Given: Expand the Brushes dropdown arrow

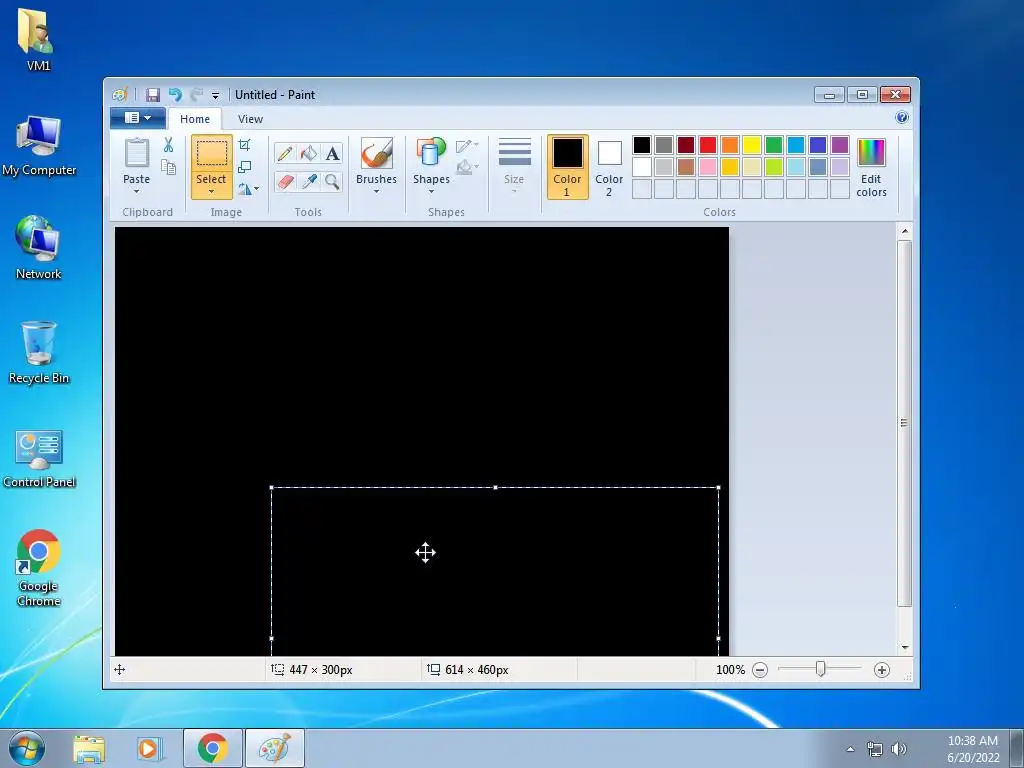Looking at the screenshot, I should pos(376,191).
